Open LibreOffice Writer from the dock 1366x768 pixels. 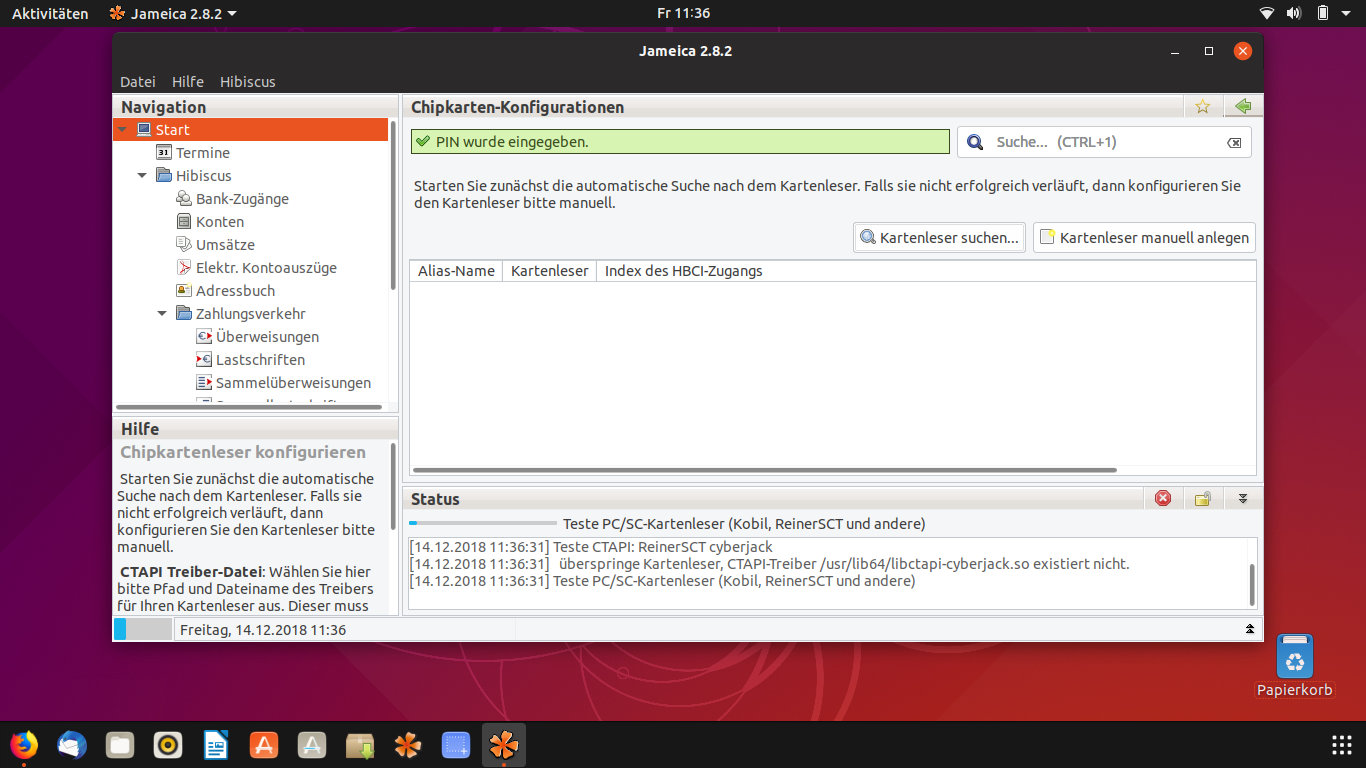(216, 745)
